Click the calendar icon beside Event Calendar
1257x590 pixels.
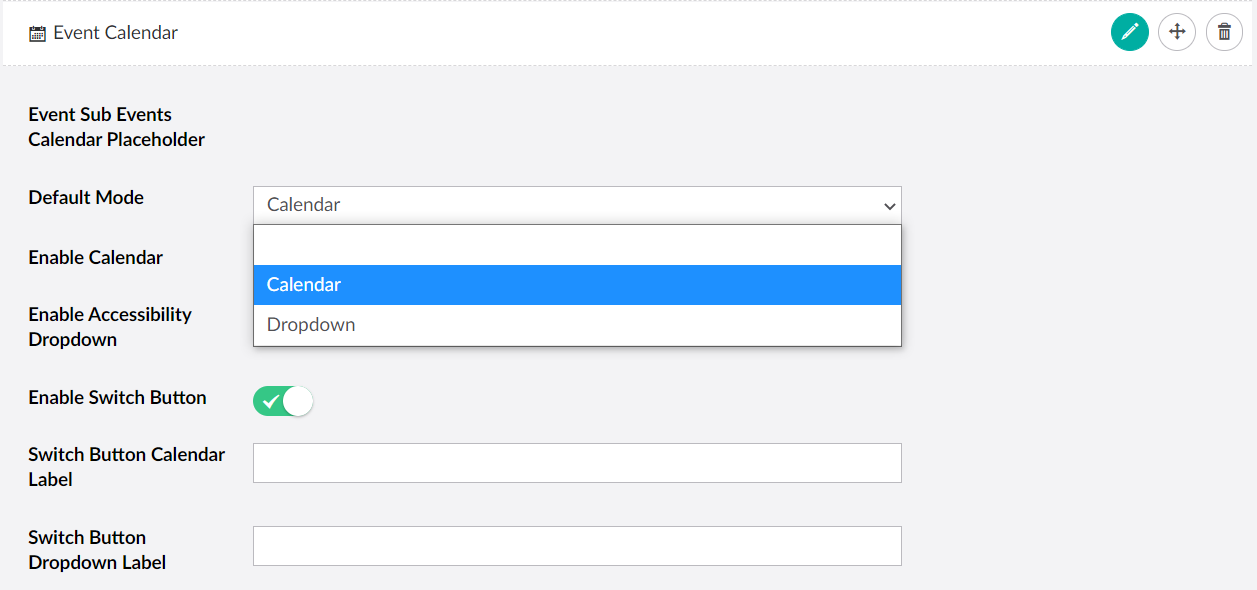coord(36,32)
